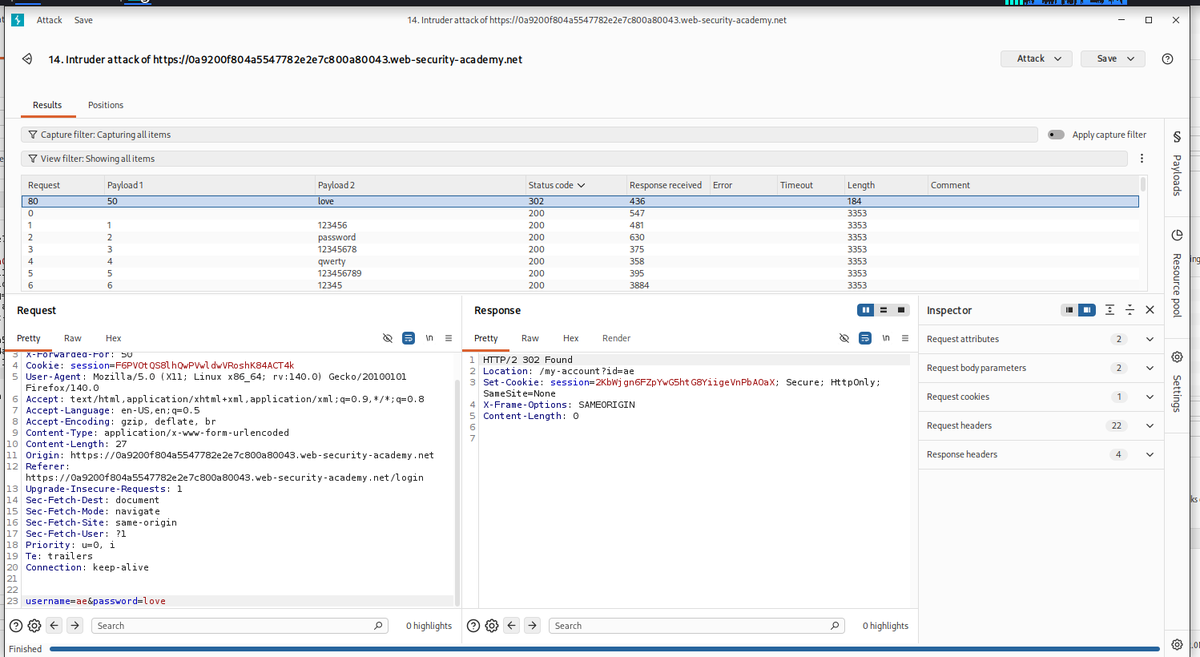The width and height of the screenshot is (1200, 657).
Task: Toggle the Apply capture filter switch
Action: [1055, 135]
